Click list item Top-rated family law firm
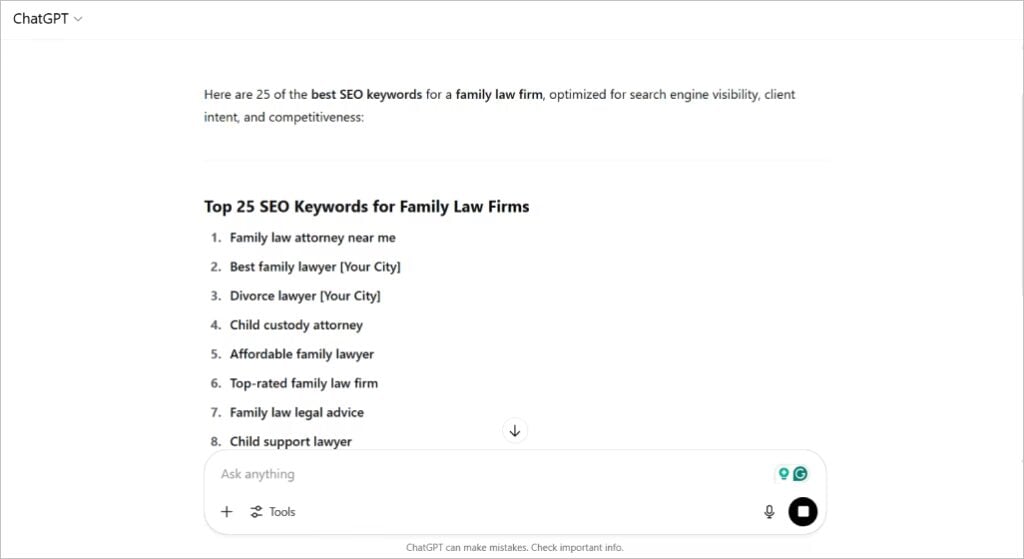The image size is (1024, 559). click(304, 383)
